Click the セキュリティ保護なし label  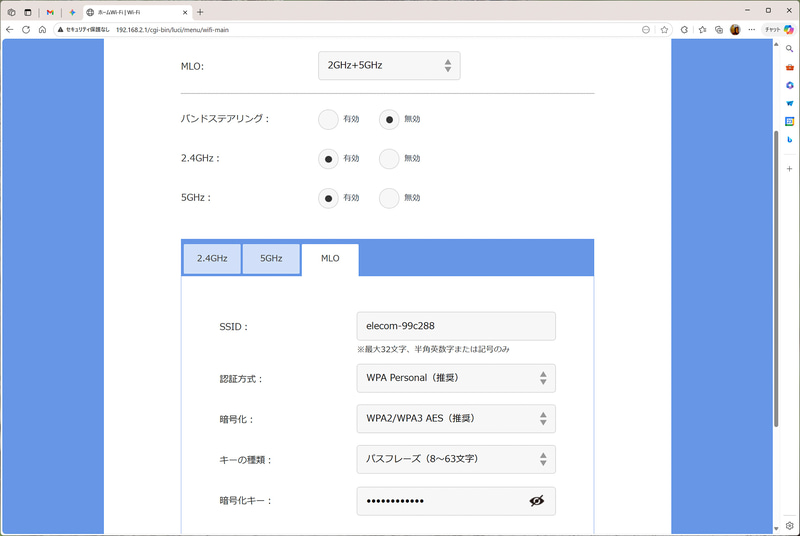click(87, 30)
